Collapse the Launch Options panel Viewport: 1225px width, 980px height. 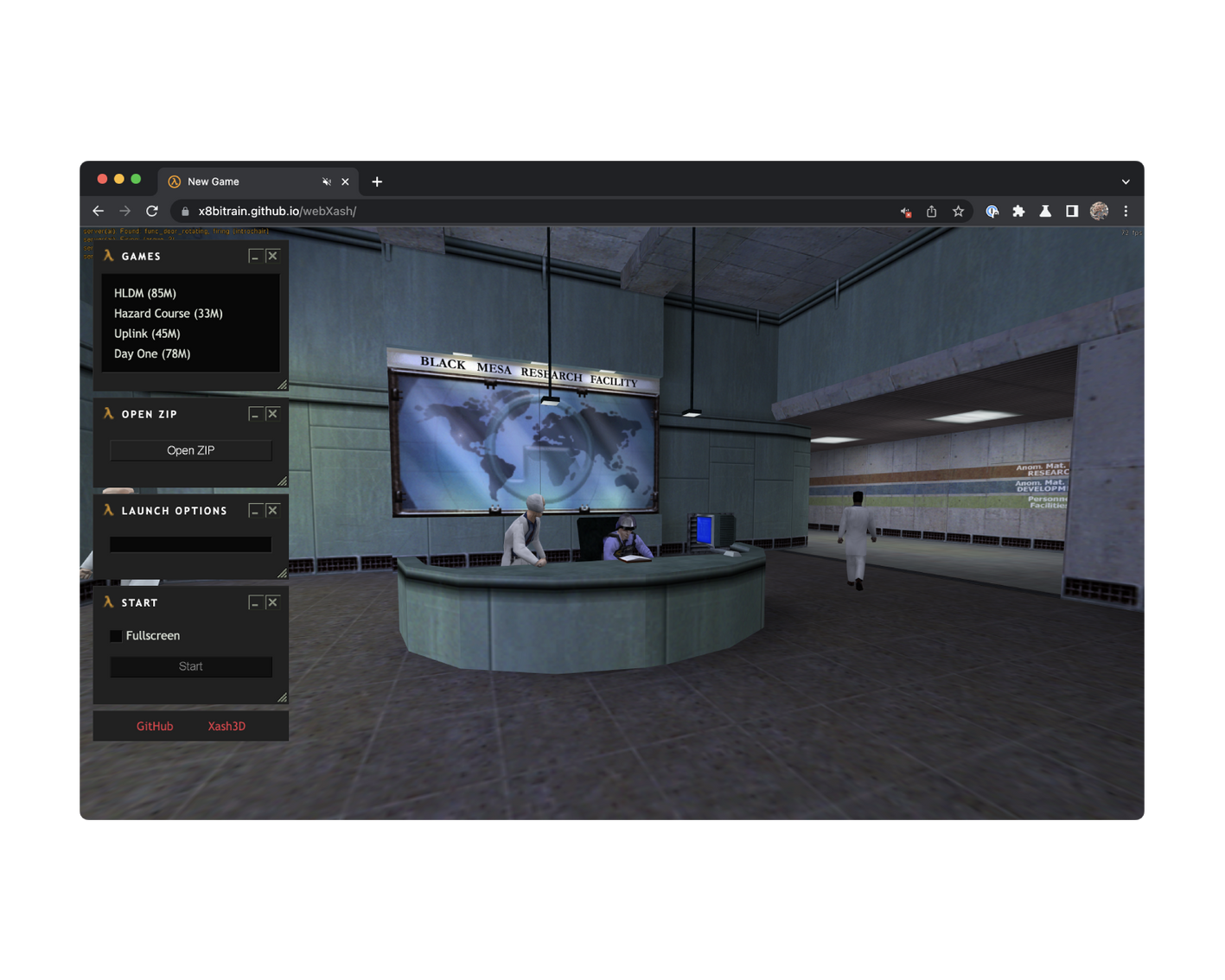coord(254,511)
